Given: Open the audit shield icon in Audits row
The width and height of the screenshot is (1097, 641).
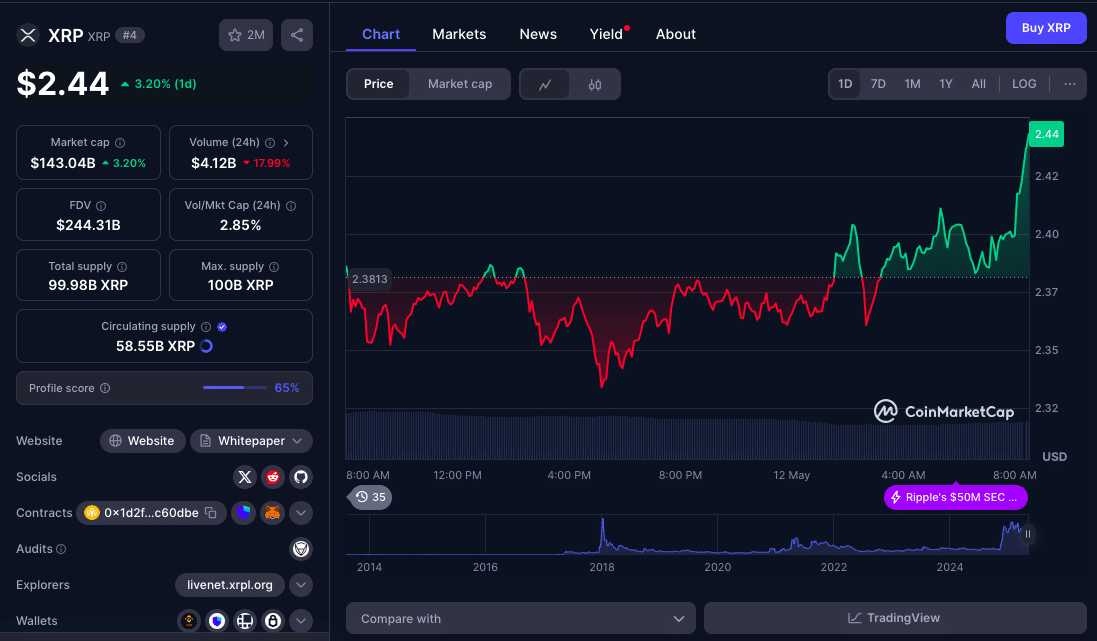Looking at the screenshot, I should (x=301, y=549).
